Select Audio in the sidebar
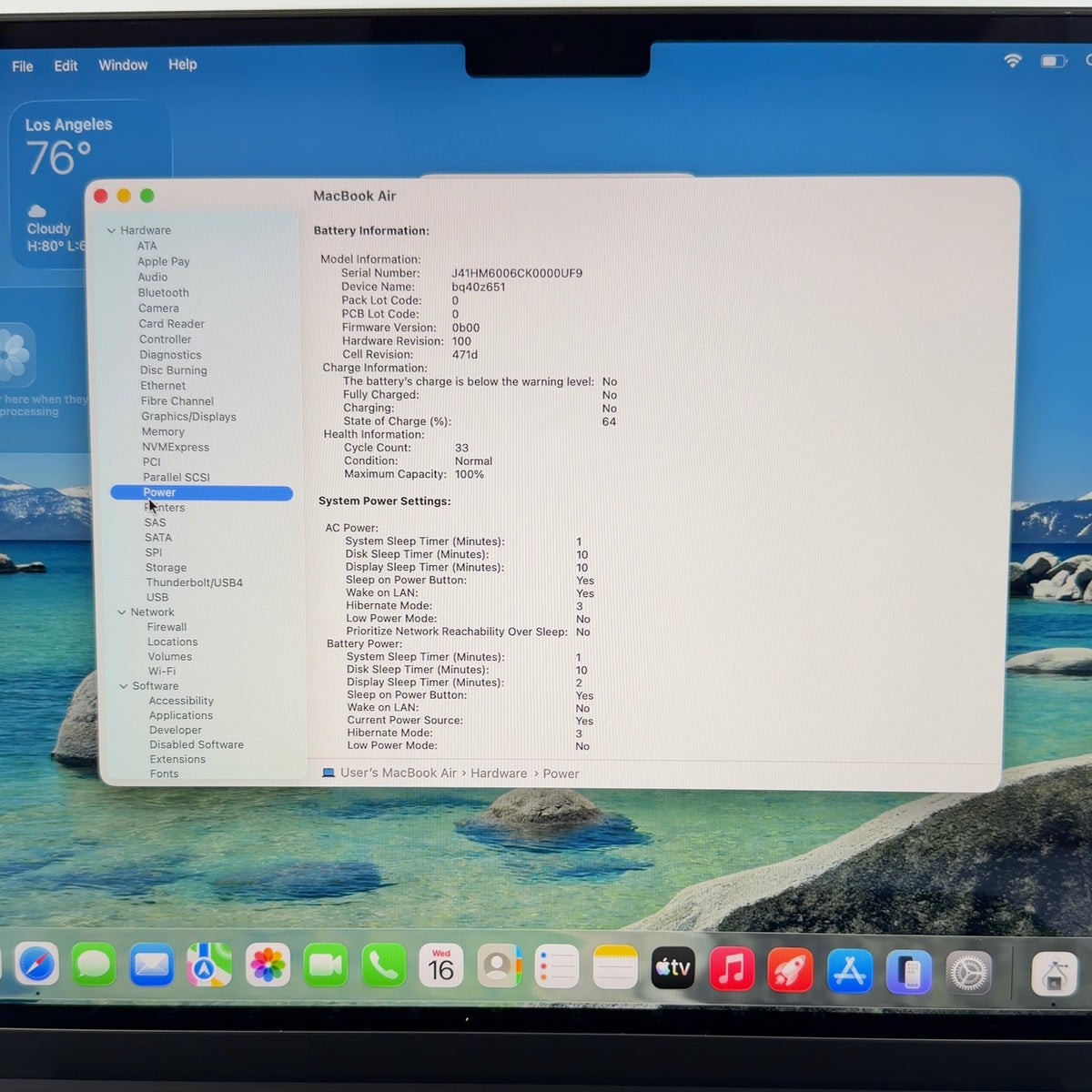The image size is (1092, 1092). click(153, 277)
